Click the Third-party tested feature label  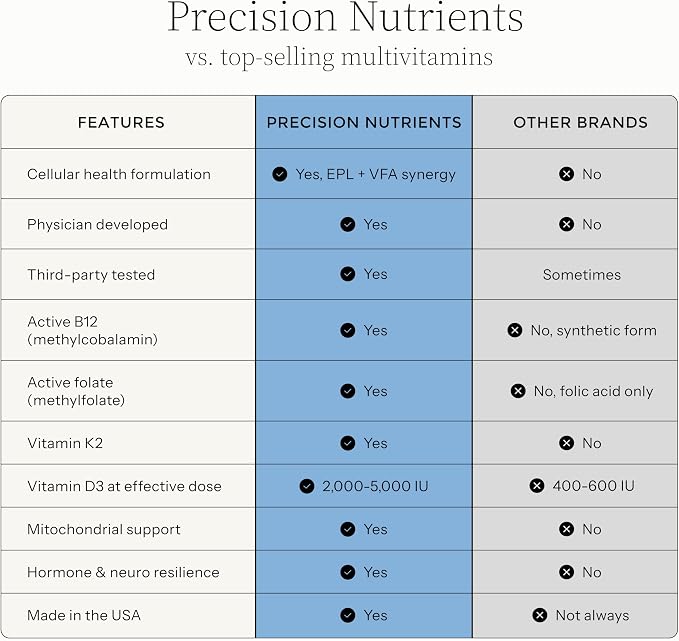pyautogui.click(x=91, y=275)
